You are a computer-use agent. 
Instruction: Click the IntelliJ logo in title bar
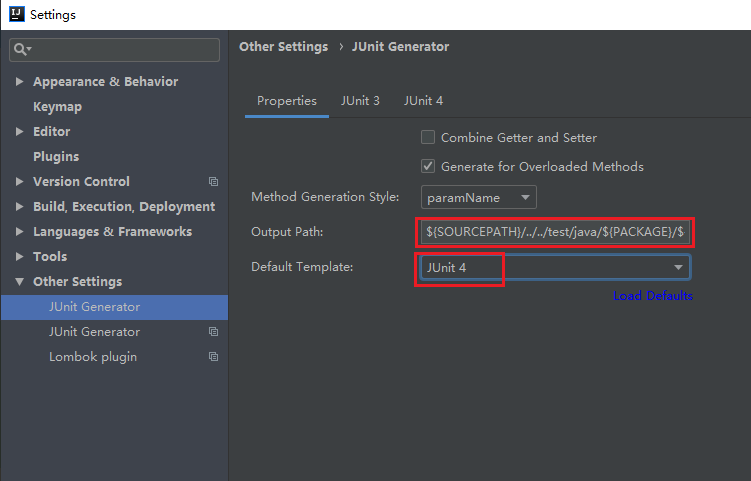[x=17, y=14]
